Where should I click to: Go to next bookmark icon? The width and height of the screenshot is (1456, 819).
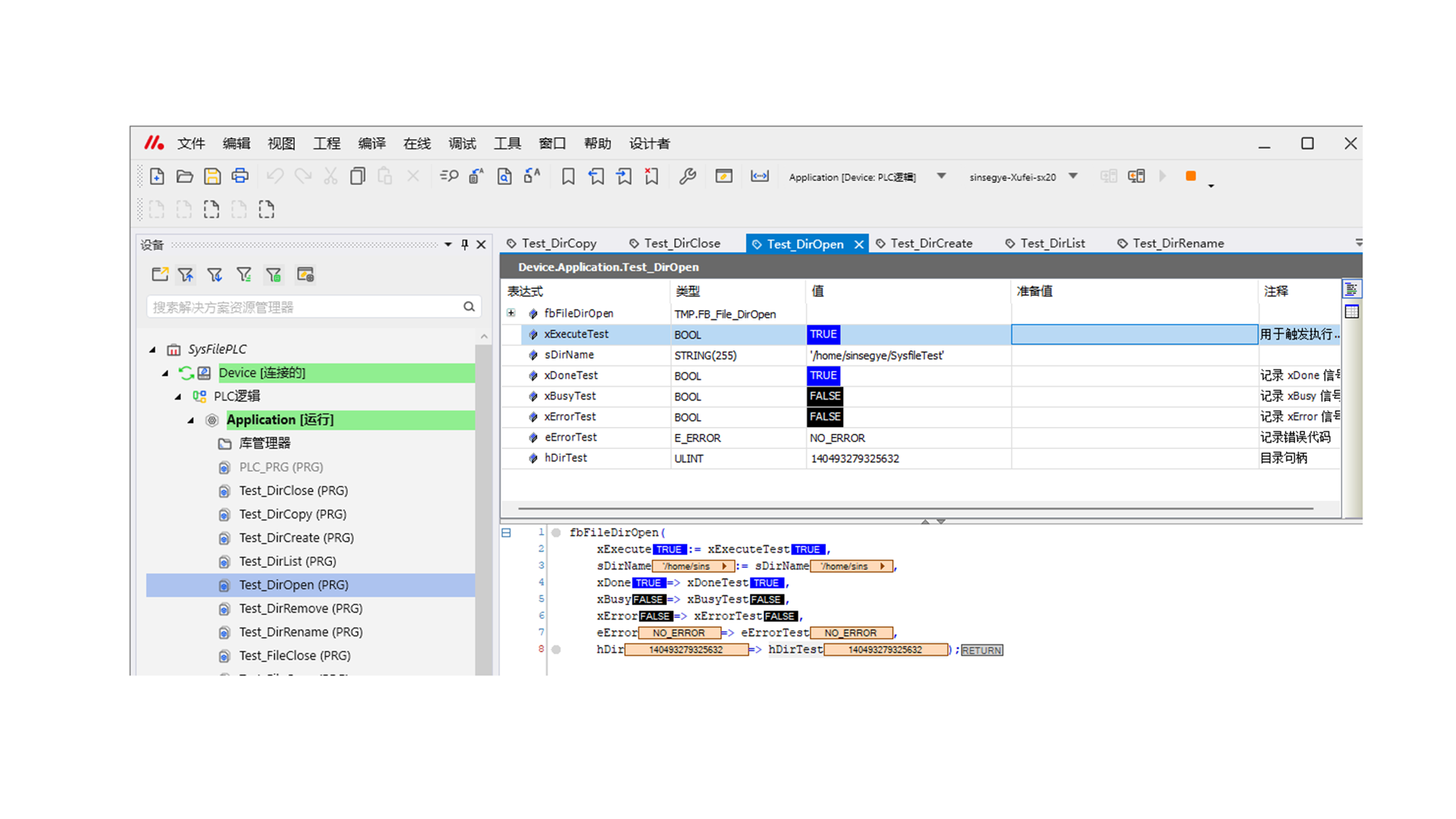coord(624,177)
